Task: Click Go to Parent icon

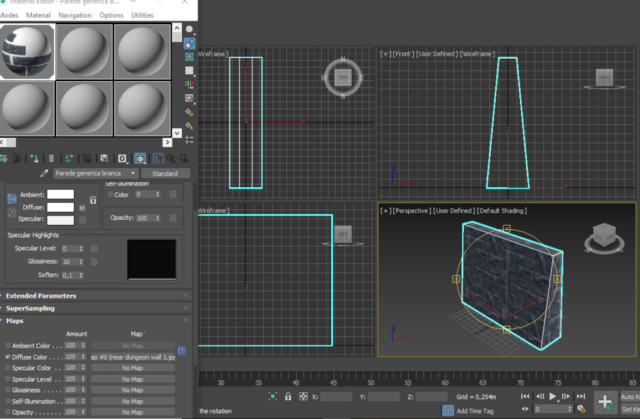Action: point(171,158)
